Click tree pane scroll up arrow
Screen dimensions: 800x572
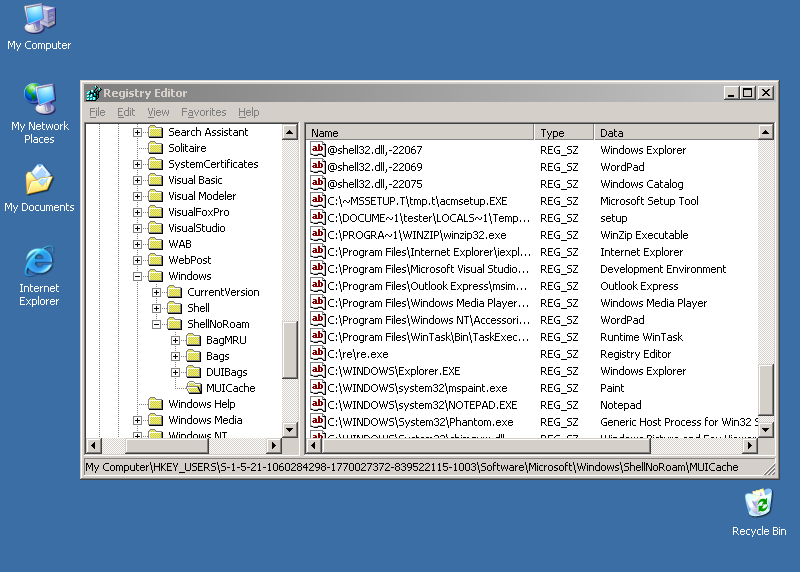pyautogui.click(x=290, y=132)
